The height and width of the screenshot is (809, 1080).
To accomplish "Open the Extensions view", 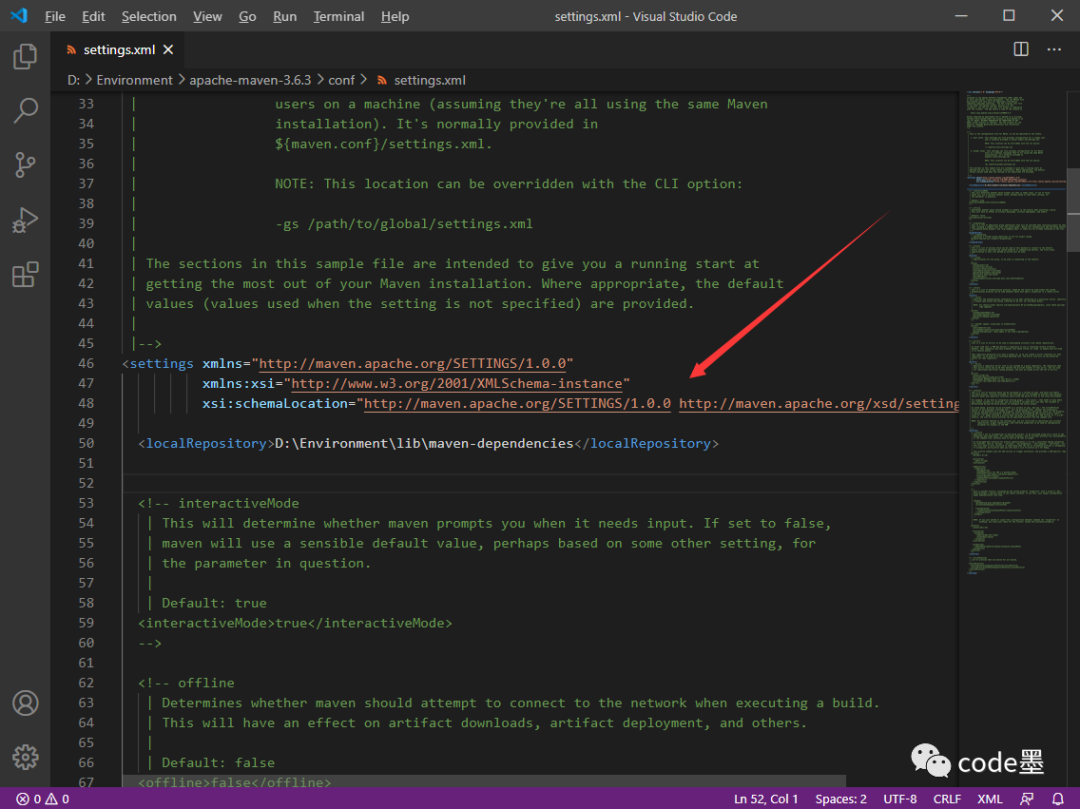I will (25, 275).
